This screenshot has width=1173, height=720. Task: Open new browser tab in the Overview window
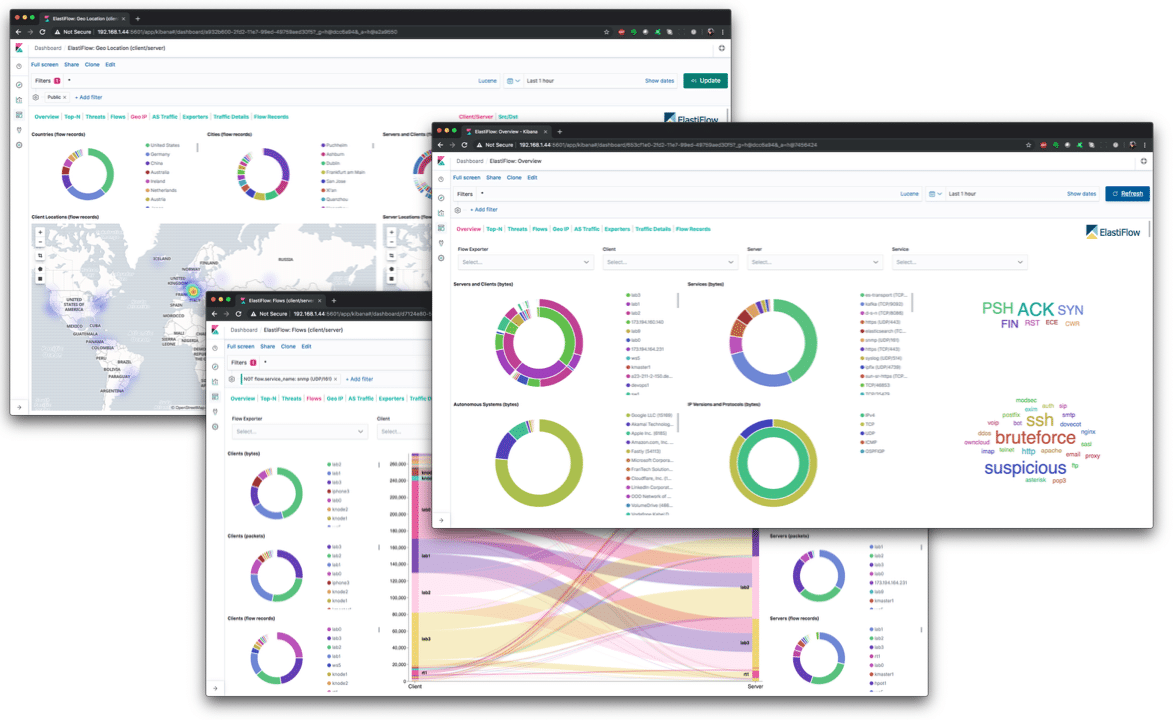coord(560,132)
